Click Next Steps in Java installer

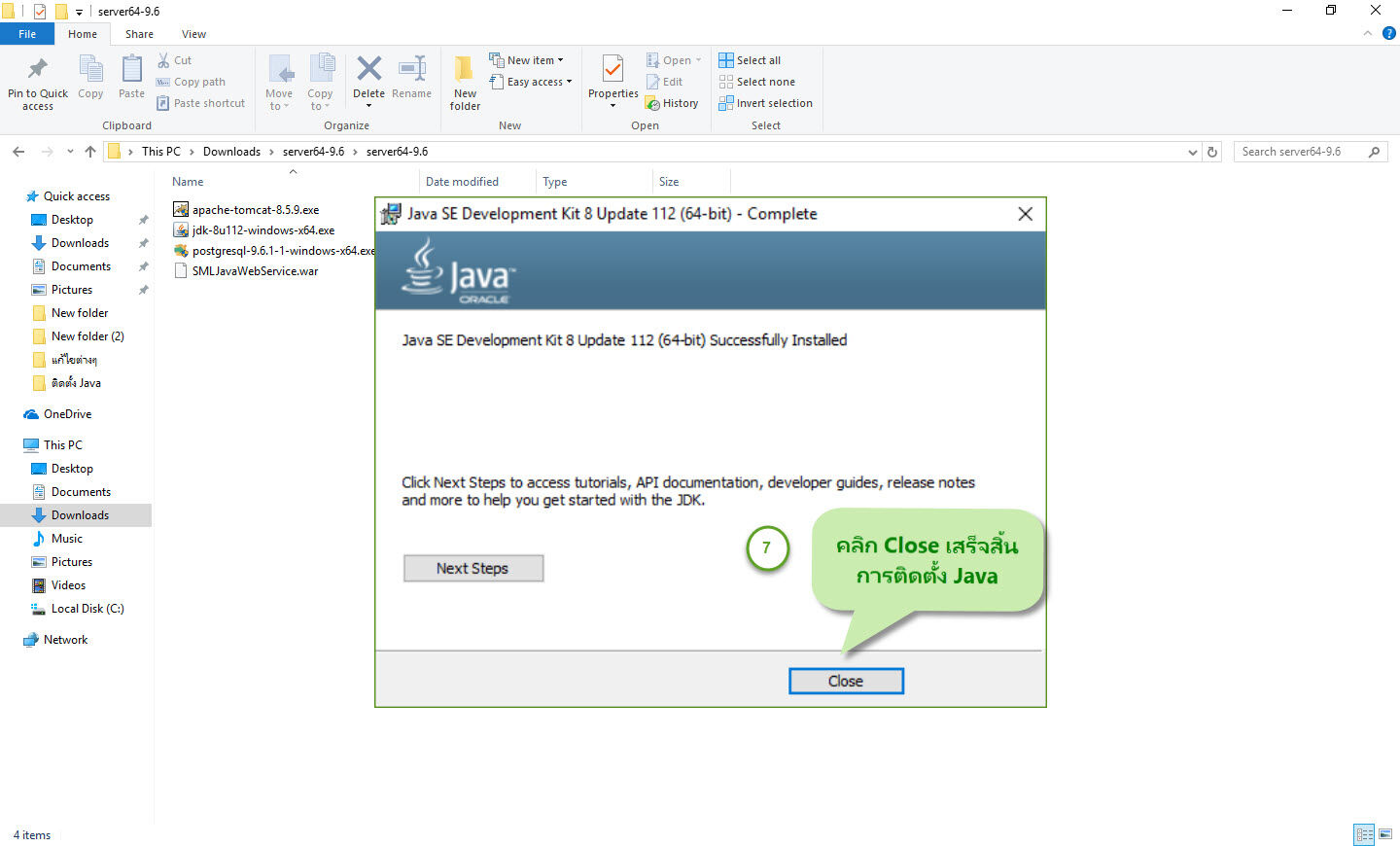(x=472, y=568)
